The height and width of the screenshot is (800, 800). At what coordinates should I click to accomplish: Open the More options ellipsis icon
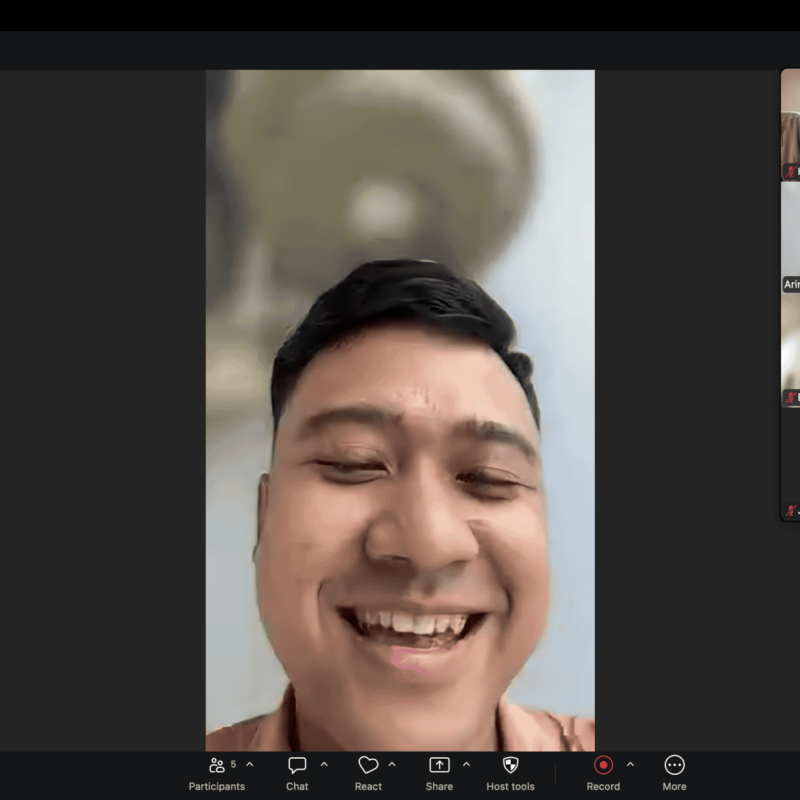point(674,765)
